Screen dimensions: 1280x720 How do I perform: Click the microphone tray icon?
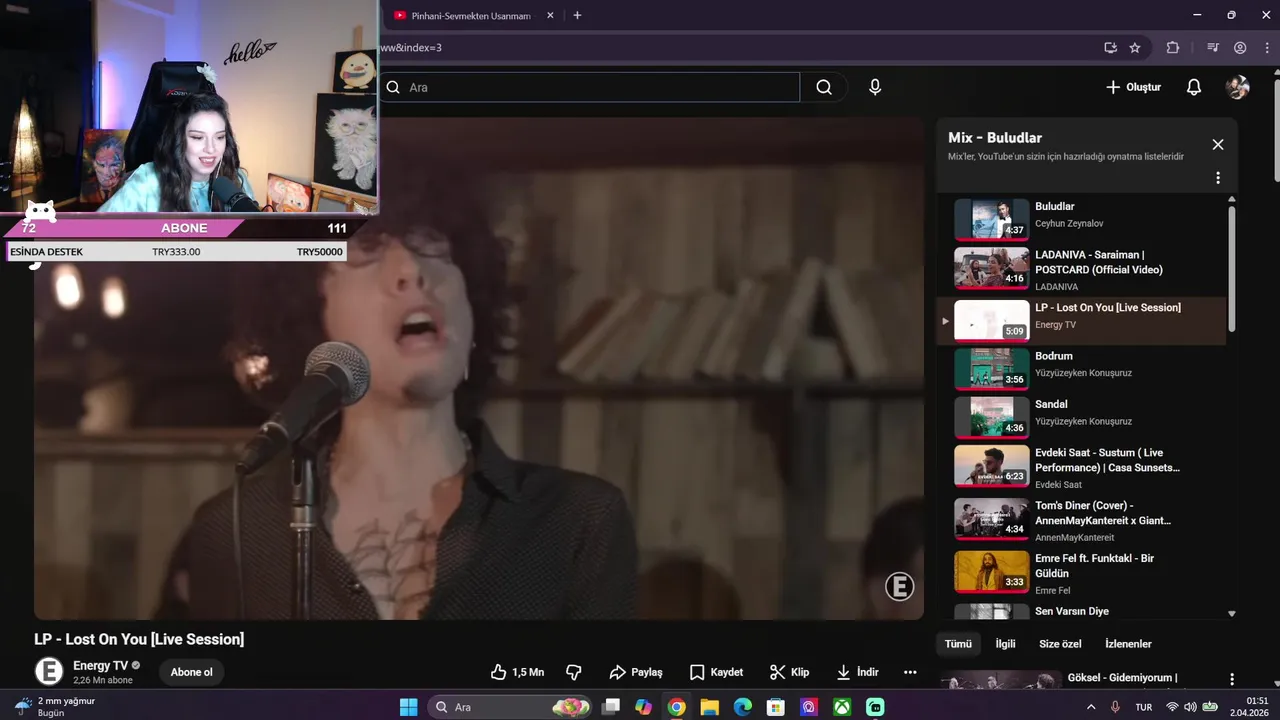pos(1115,707)
